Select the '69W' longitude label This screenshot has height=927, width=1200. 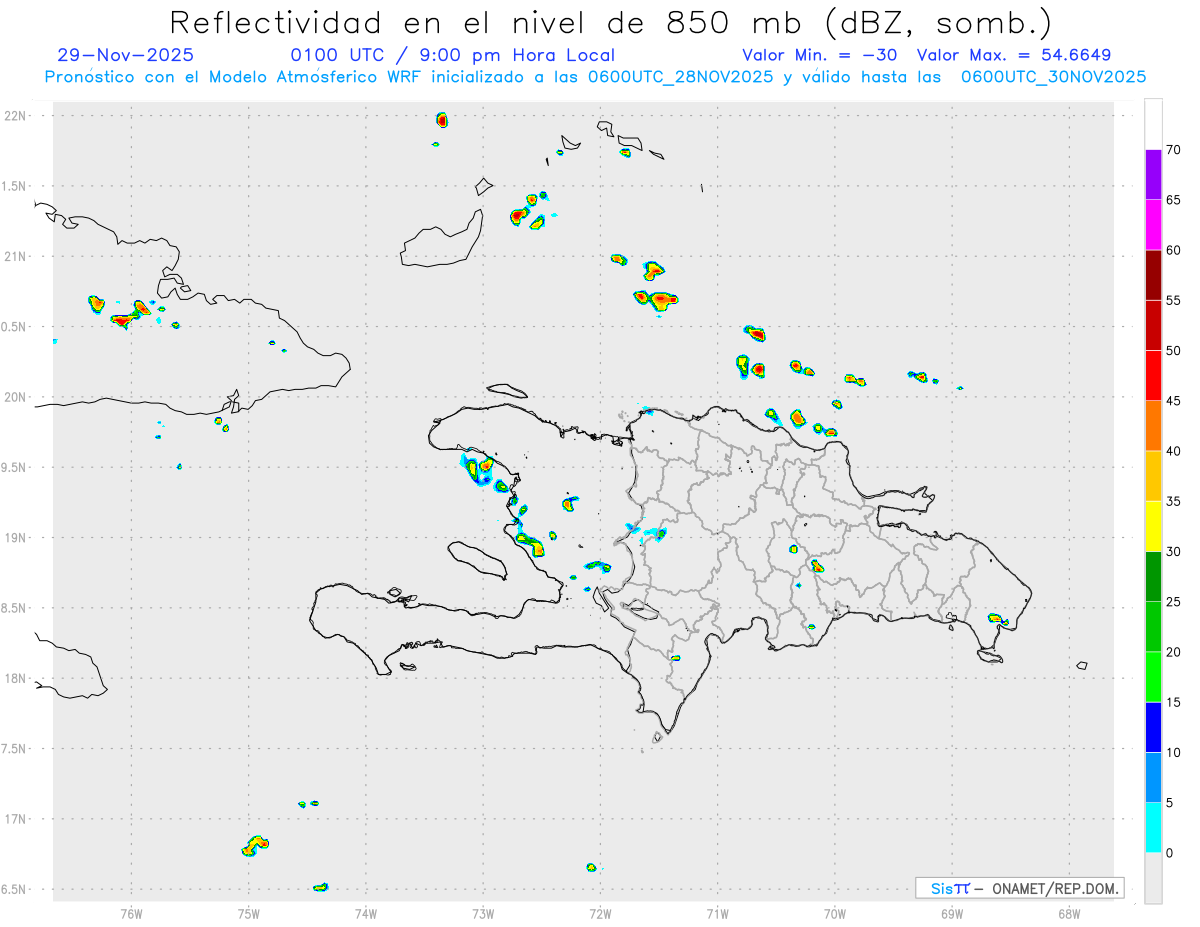[952, 913]
